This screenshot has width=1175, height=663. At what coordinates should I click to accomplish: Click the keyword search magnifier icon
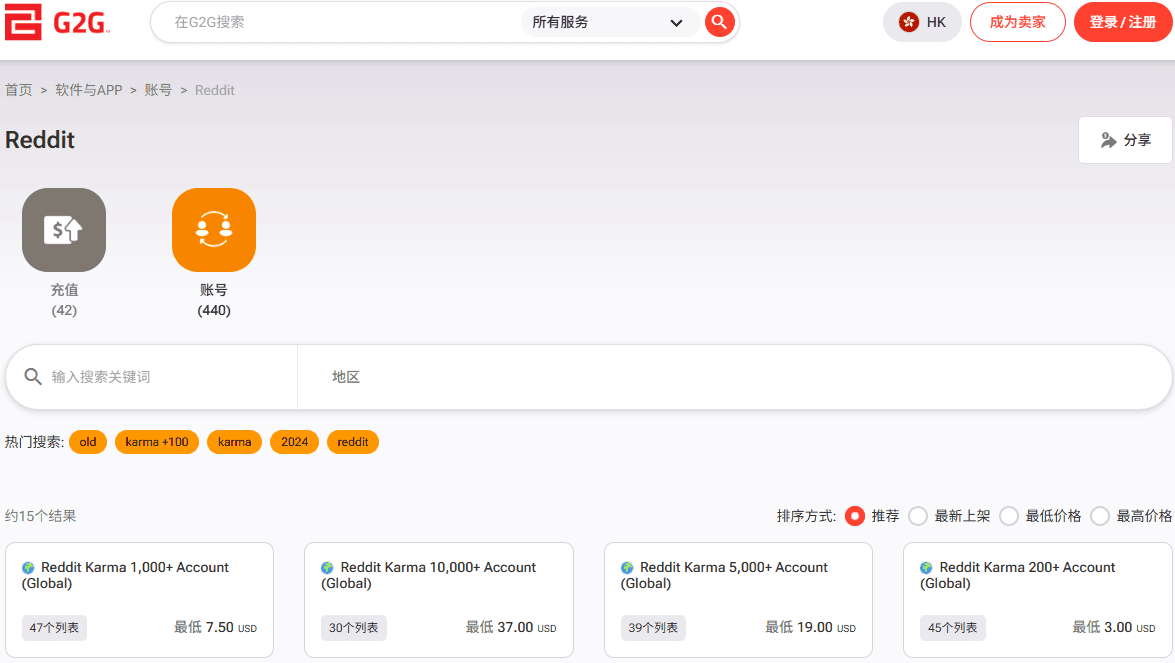pyautogui.click(x=33, y=377)
